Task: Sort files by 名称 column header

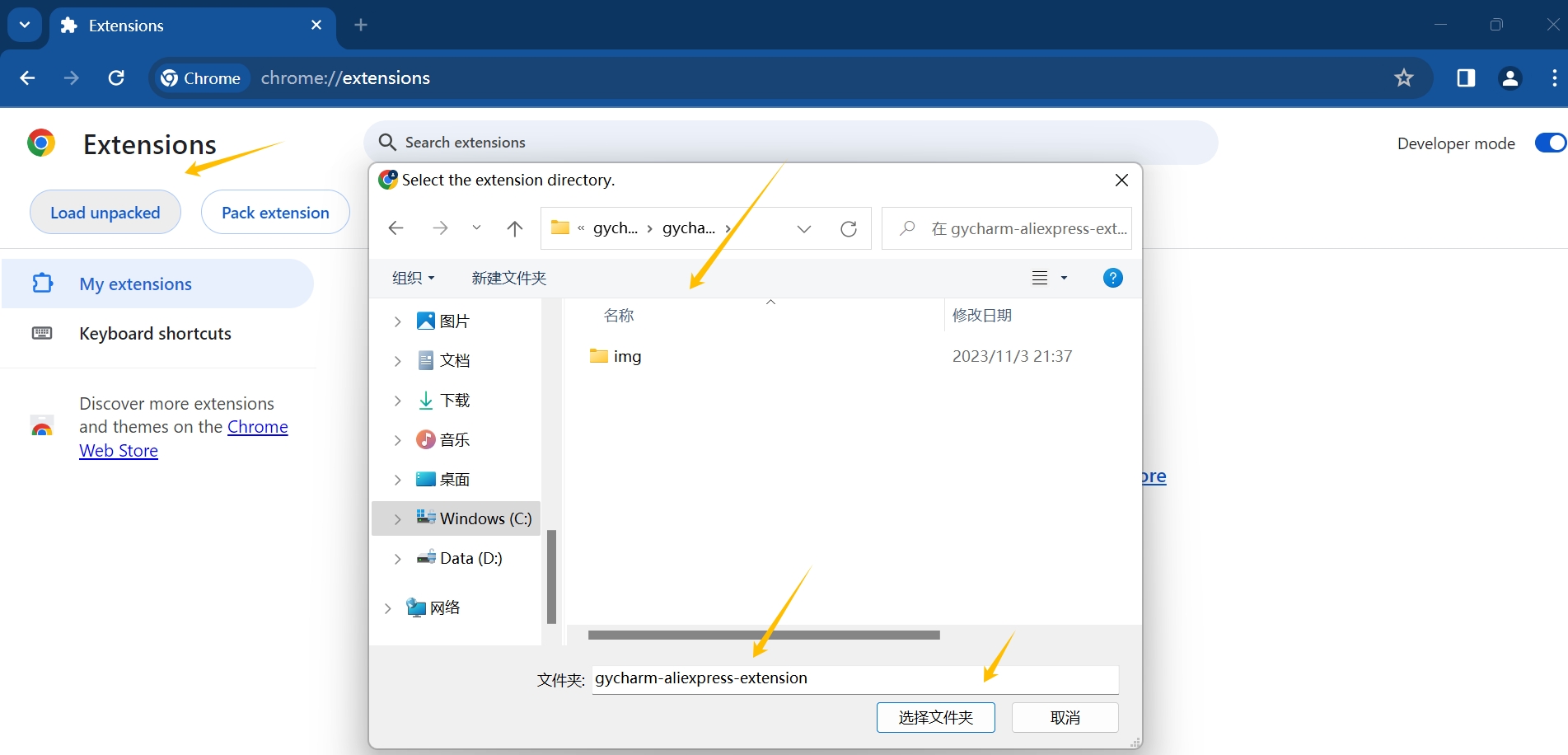Action: point(619,316)
